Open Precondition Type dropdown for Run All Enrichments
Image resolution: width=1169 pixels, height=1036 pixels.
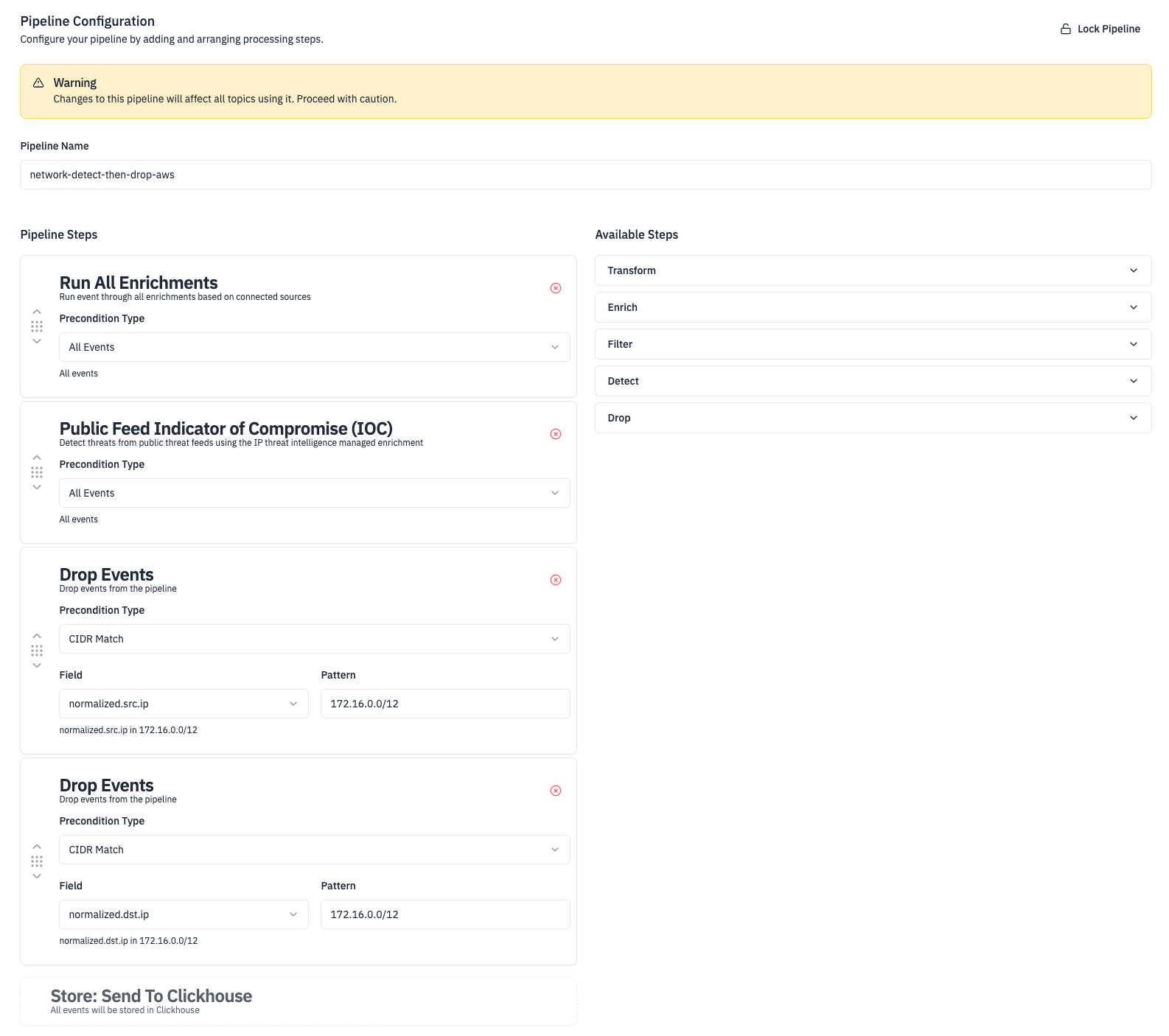(x=314, y=347)
